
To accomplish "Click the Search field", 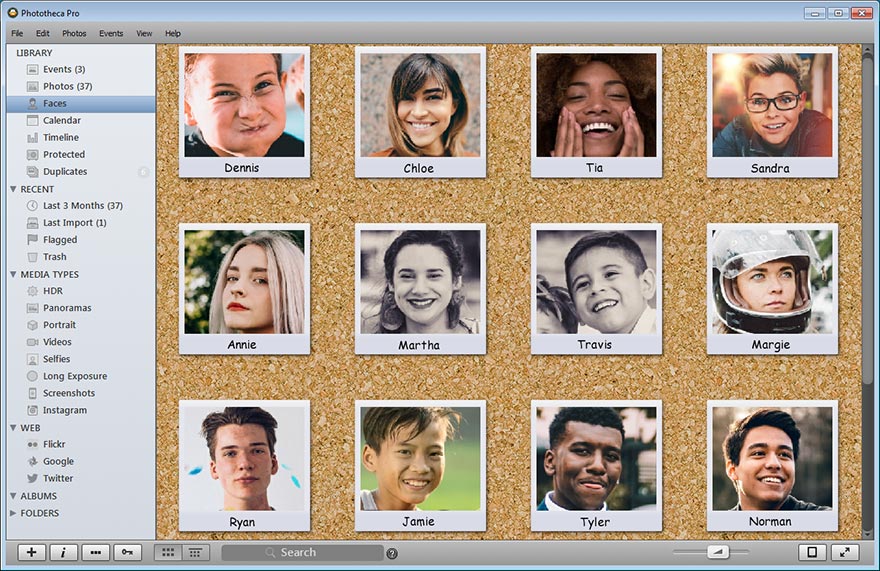I will (x=302, y=552).
